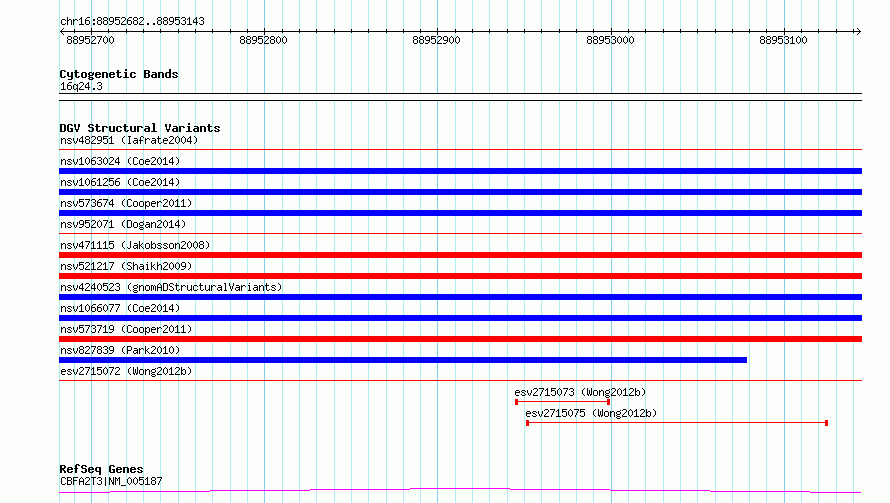Image resolution: width=890 pixels, height=503 pixels.
Task: Select variant label nsv471115 (Jakobsson2008)
Action: [x=135, y=245]
